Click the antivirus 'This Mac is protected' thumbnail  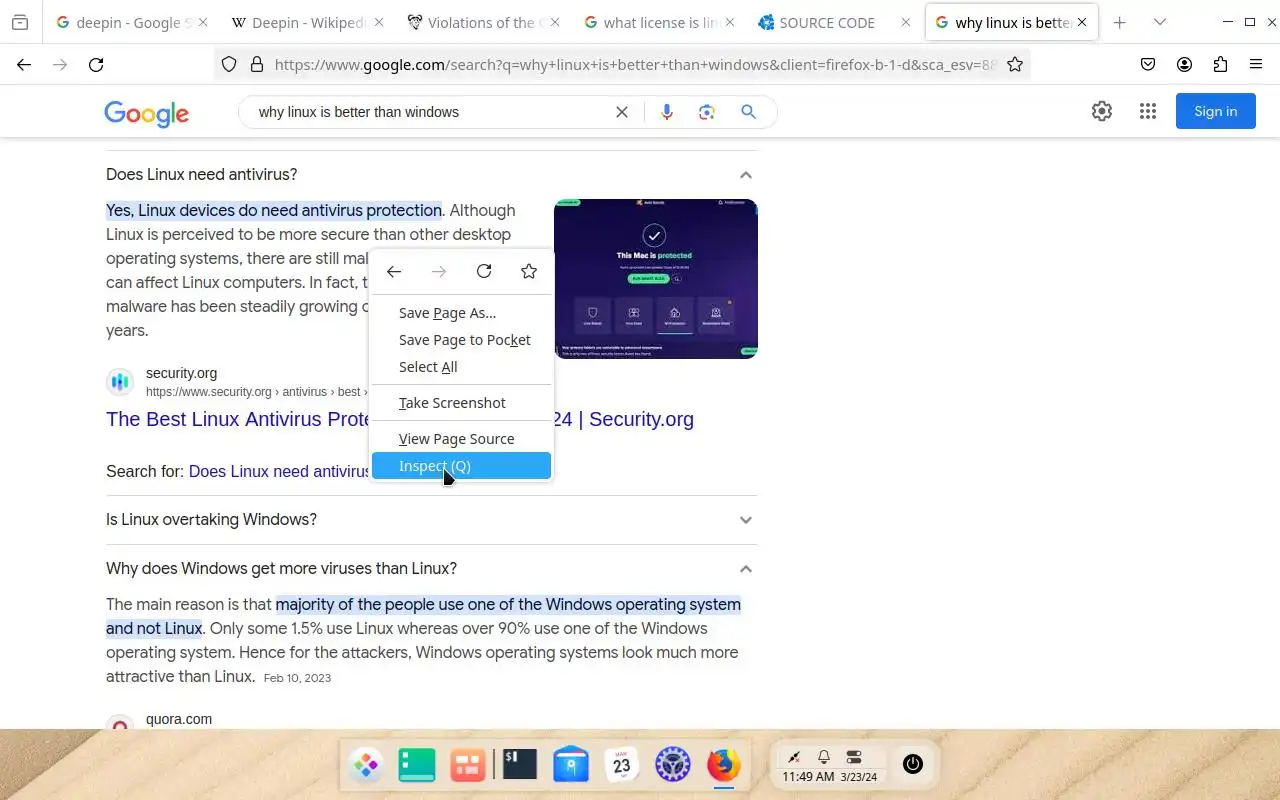click(x=656, y=279)
